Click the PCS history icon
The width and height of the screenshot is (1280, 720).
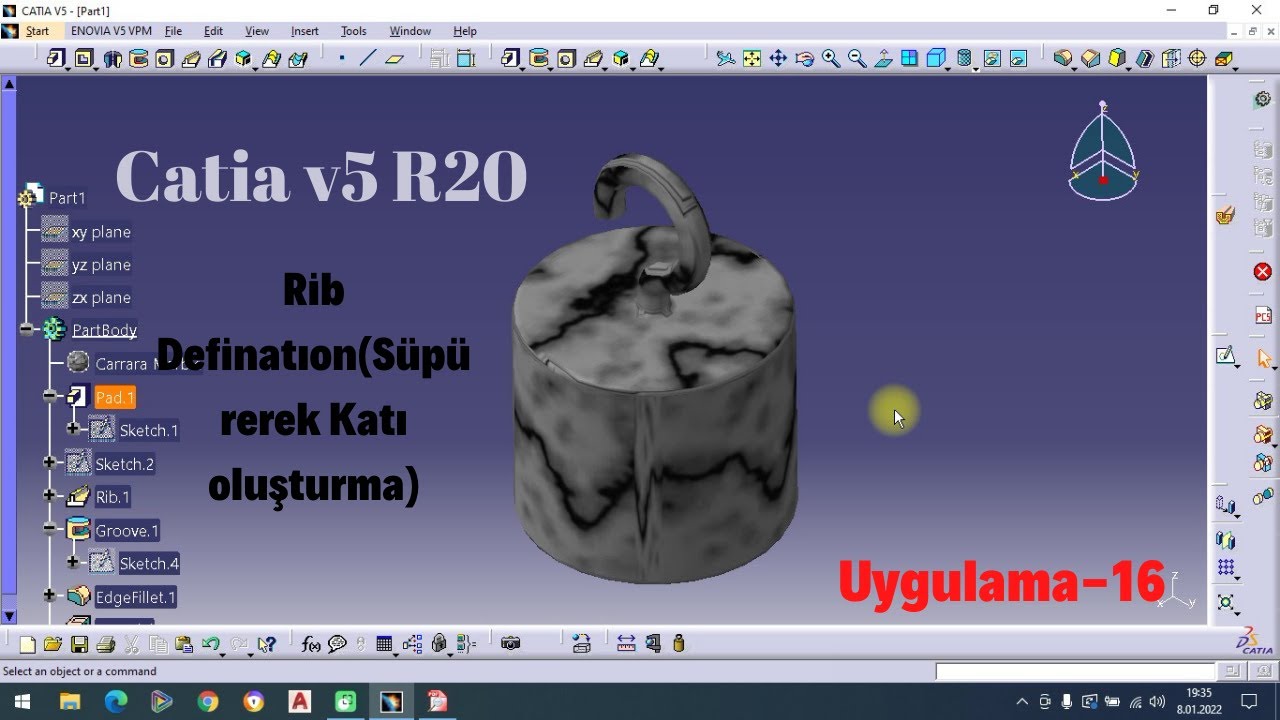[x=1263, y=316]
